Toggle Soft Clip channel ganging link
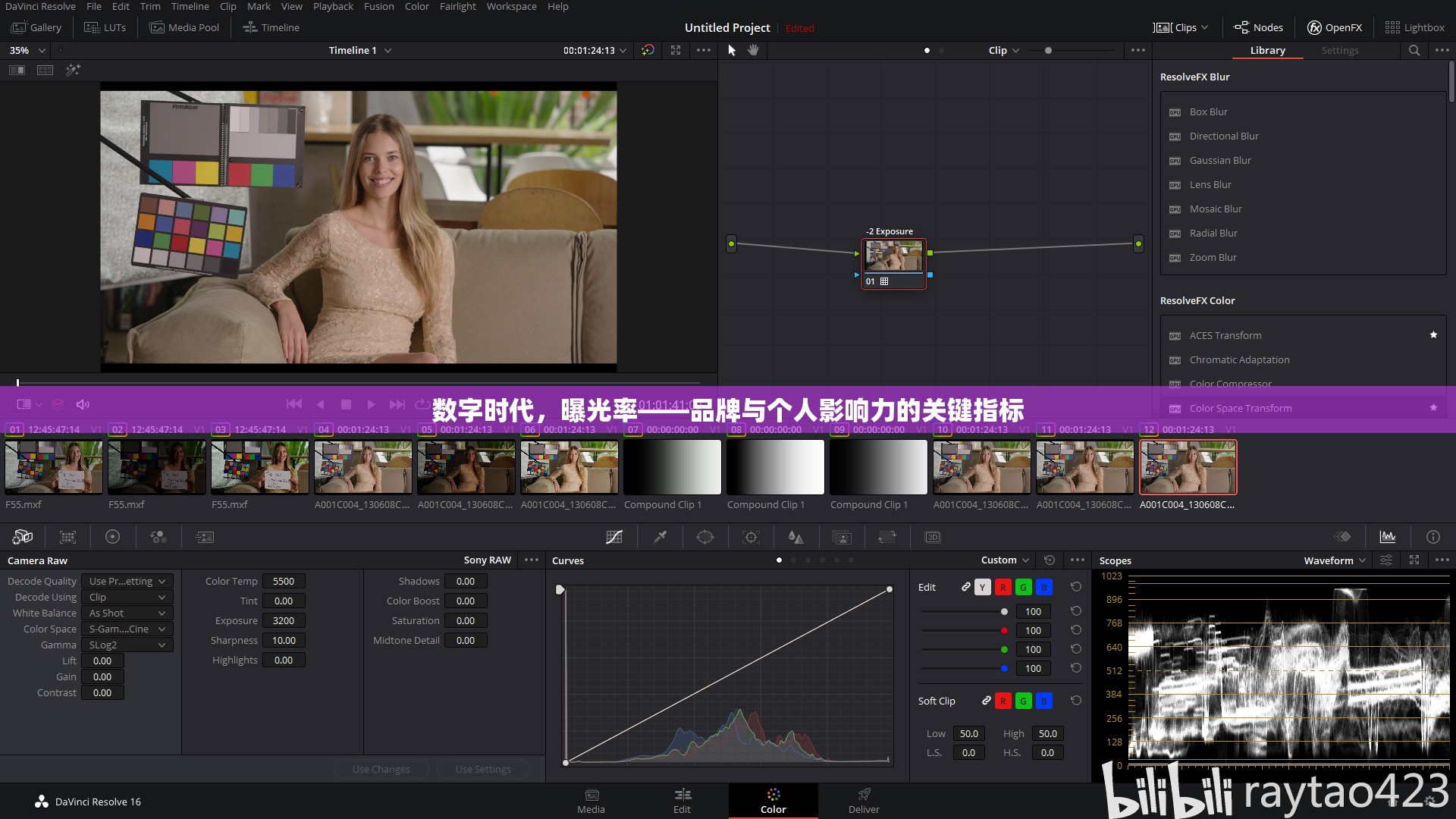The width and height of the screenshot is (1456, 819). (x=987, y=701)
